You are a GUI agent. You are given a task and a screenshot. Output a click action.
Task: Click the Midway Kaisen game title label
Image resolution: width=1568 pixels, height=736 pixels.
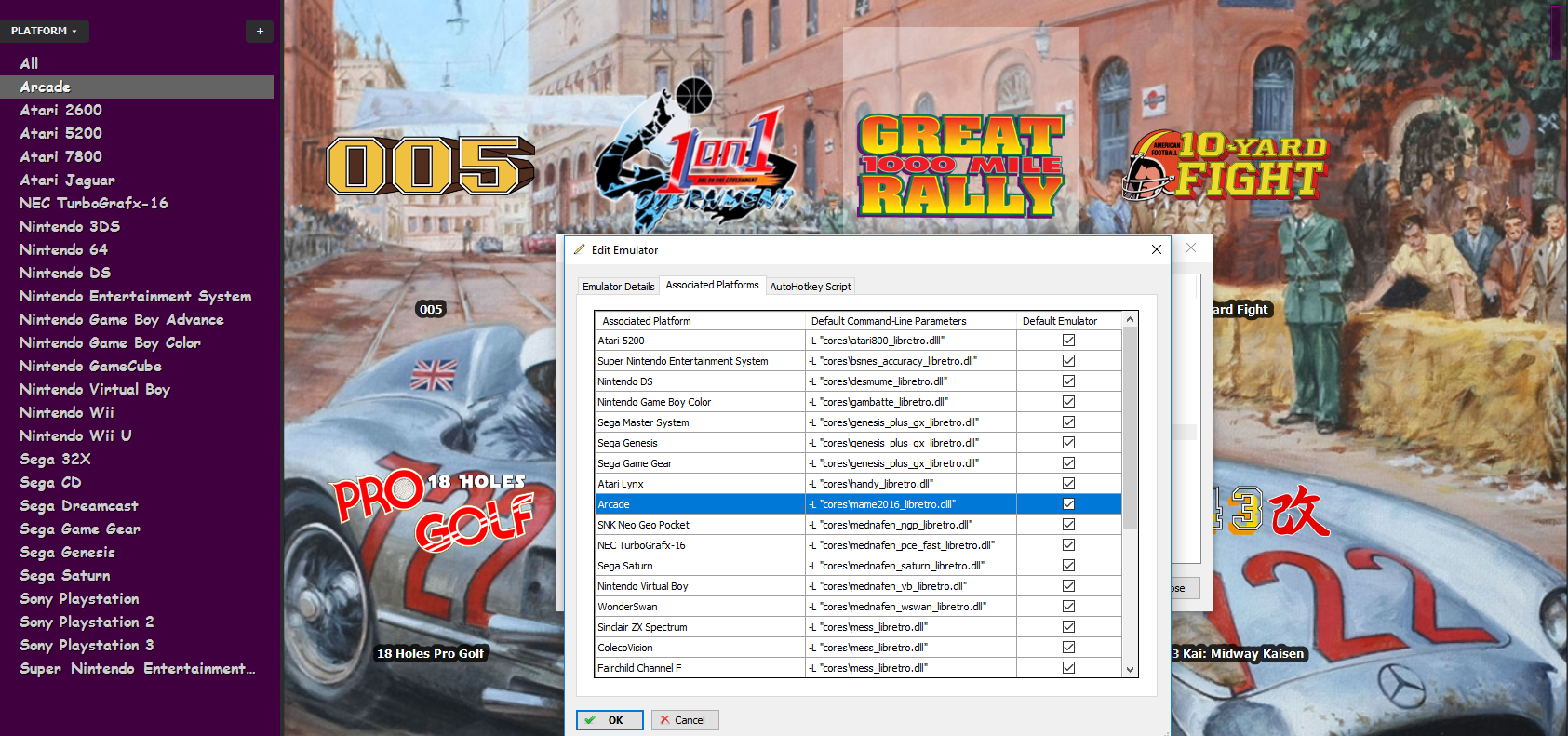click(1239, 653)
